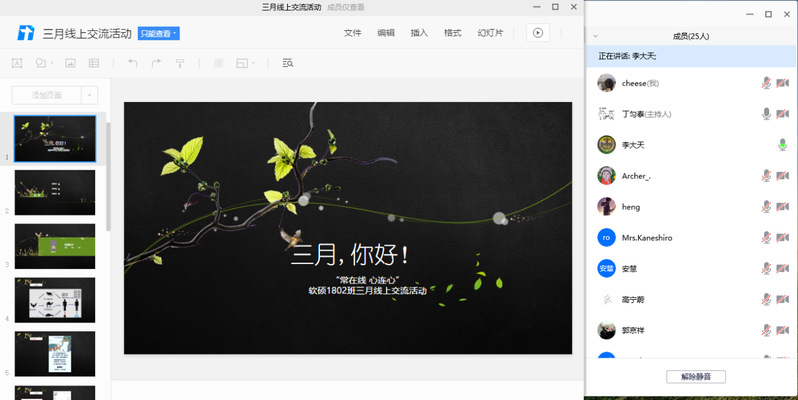Start the slideshow with the play button

click(538, 33)
